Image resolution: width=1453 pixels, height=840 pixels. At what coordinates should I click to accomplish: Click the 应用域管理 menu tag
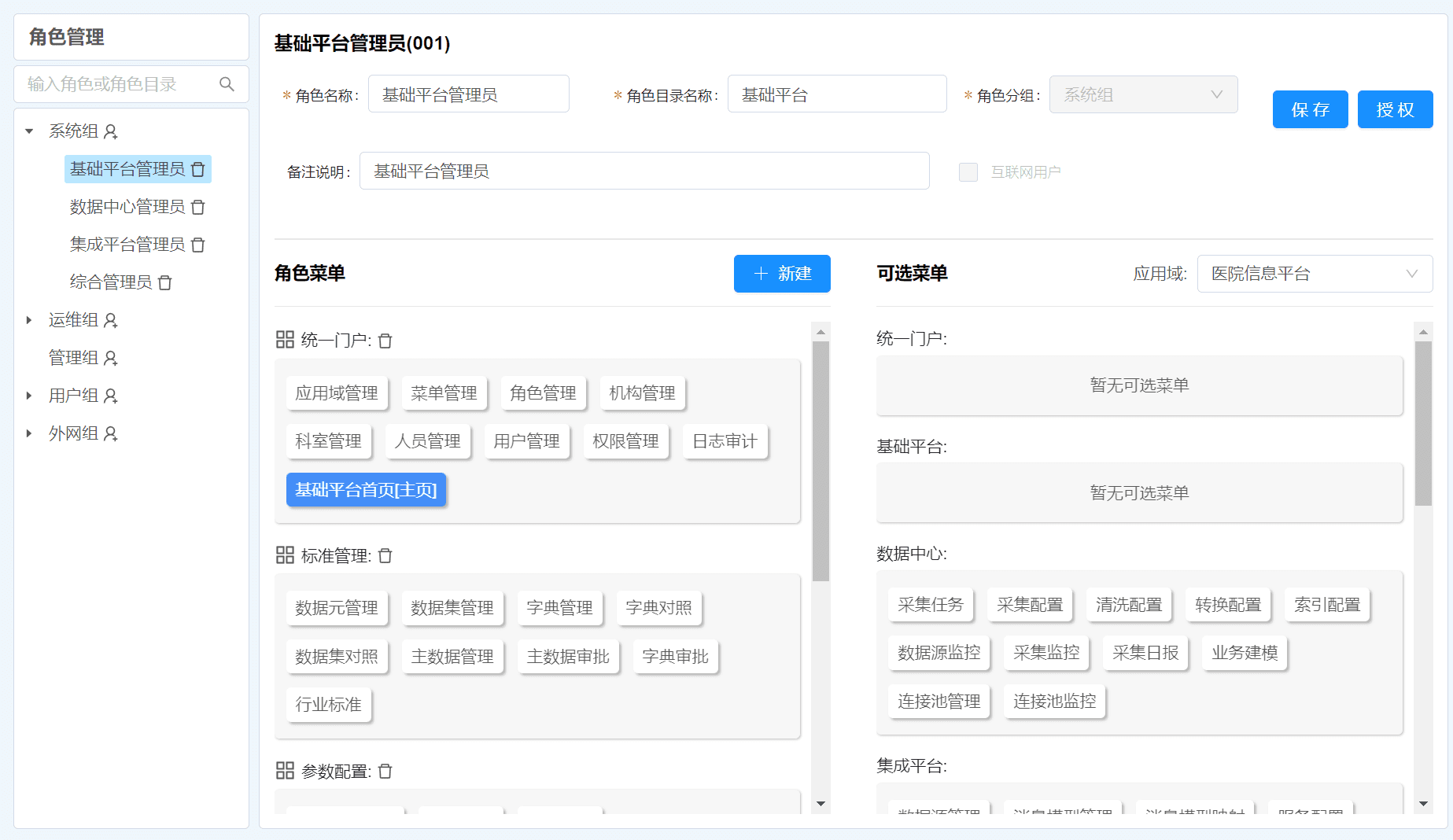pyautogui.click(x=337, y=393)
